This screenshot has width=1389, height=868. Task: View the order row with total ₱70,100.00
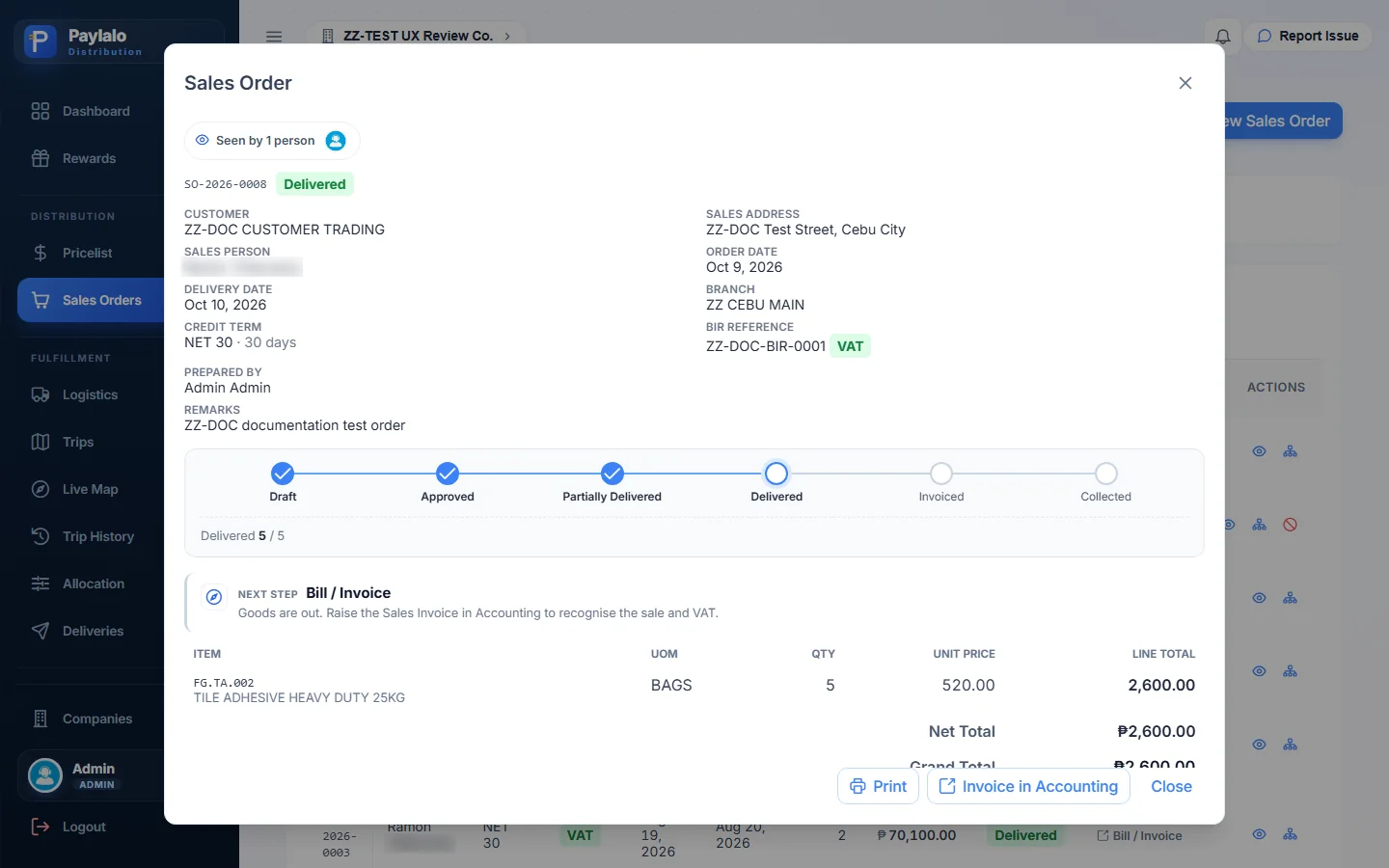[916, 835]
